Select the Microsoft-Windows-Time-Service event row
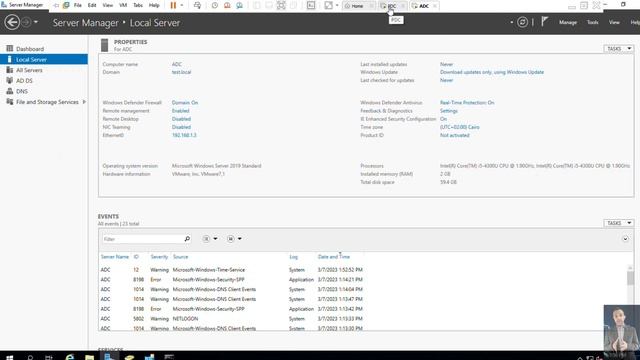 [x=232, y=270]
